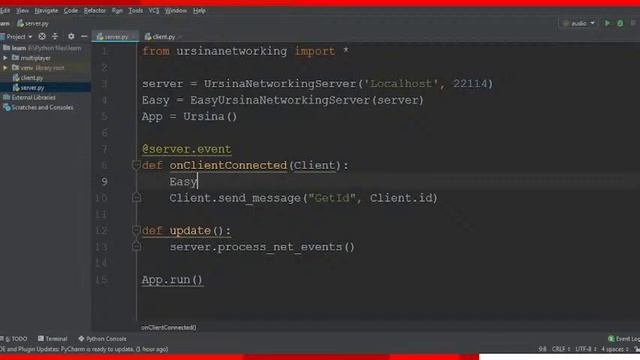
Task: Select the learn project root folder
Action: tap(42, 48)
